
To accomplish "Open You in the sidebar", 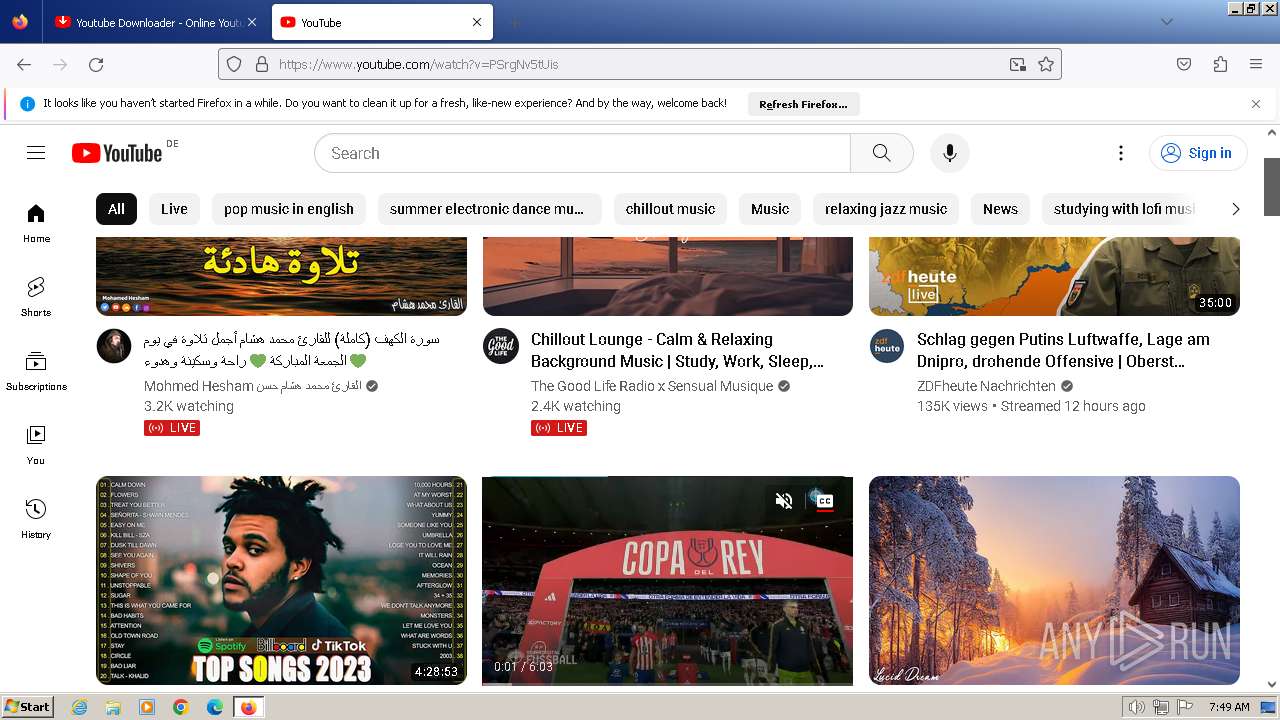I will click(36, 445).
